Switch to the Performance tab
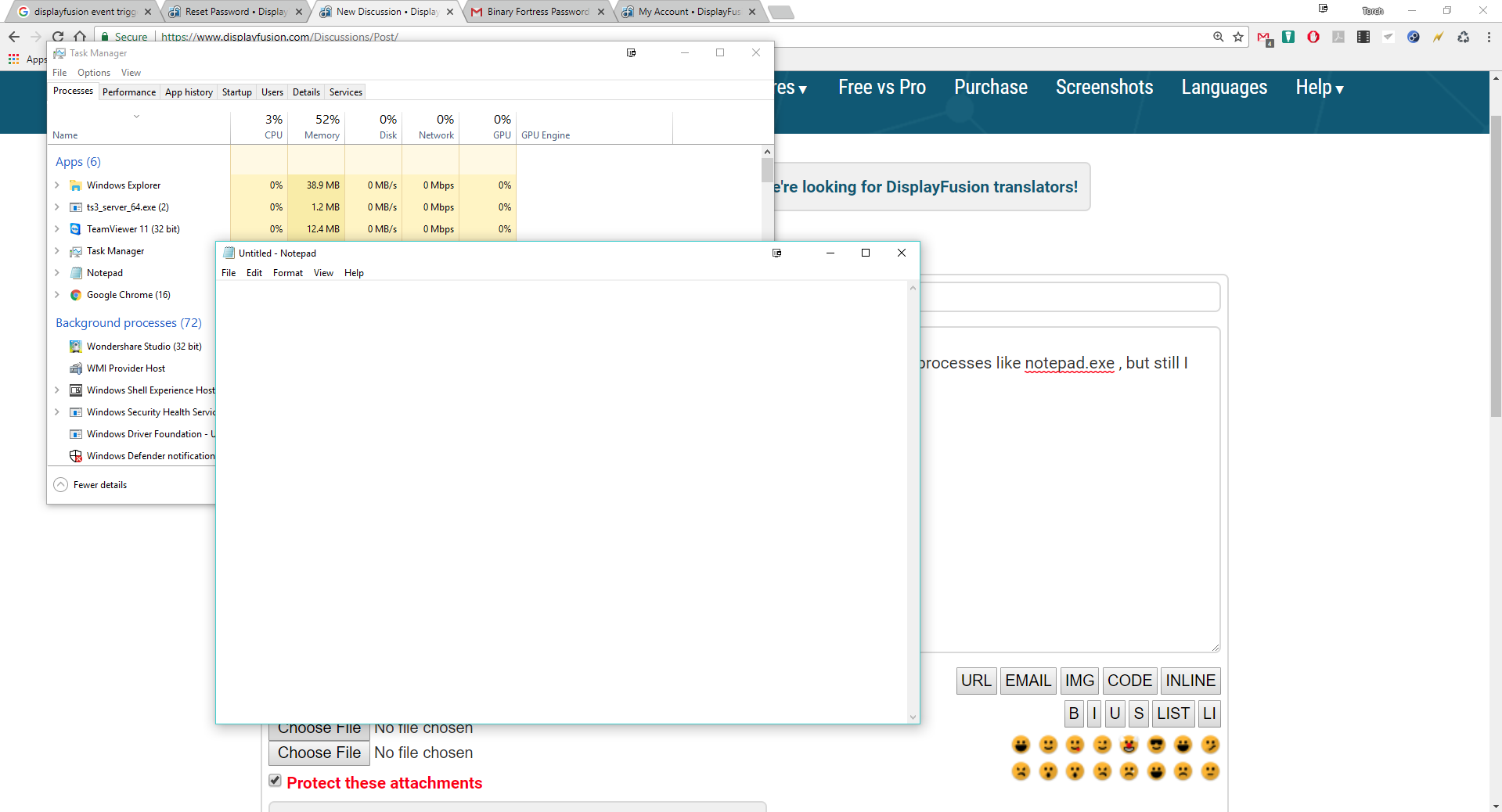The height and width of the screenshot is (812, 1502). (x=129, y=92)
